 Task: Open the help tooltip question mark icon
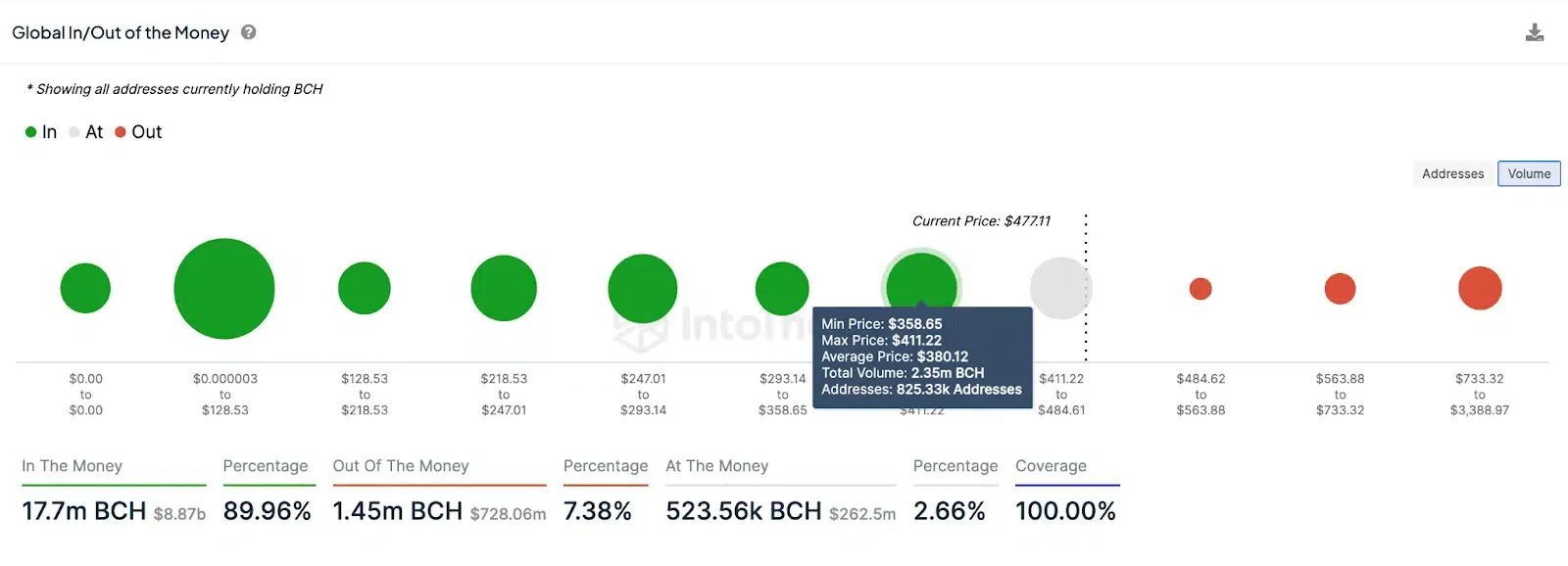(247, 31)
